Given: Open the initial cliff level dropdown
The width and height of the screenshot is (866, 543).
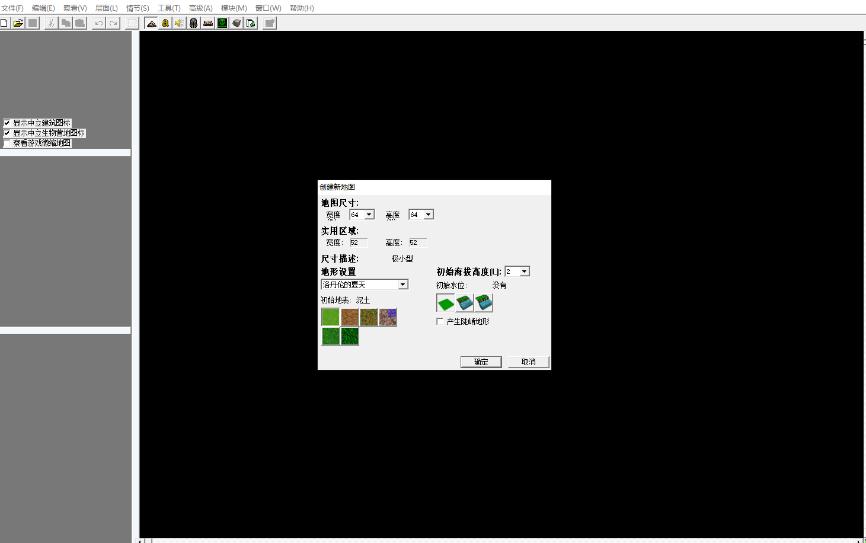Looking at the screenshot, I should [525, 271].
